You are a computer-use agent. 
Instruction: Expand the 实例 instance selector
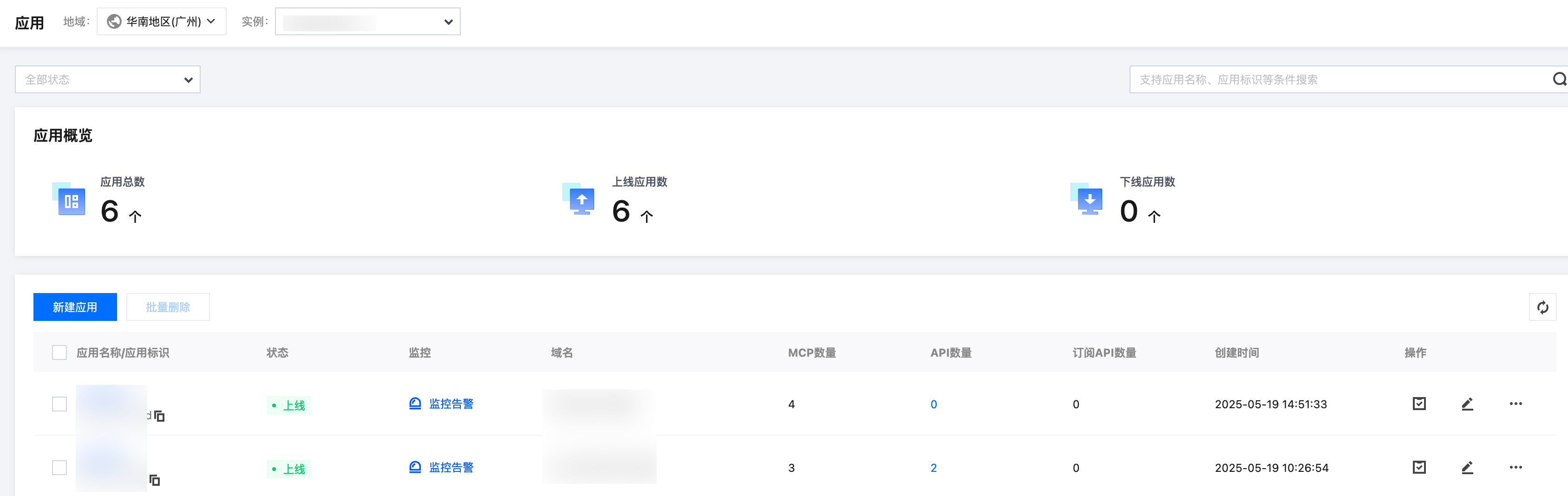pos(367,22)
